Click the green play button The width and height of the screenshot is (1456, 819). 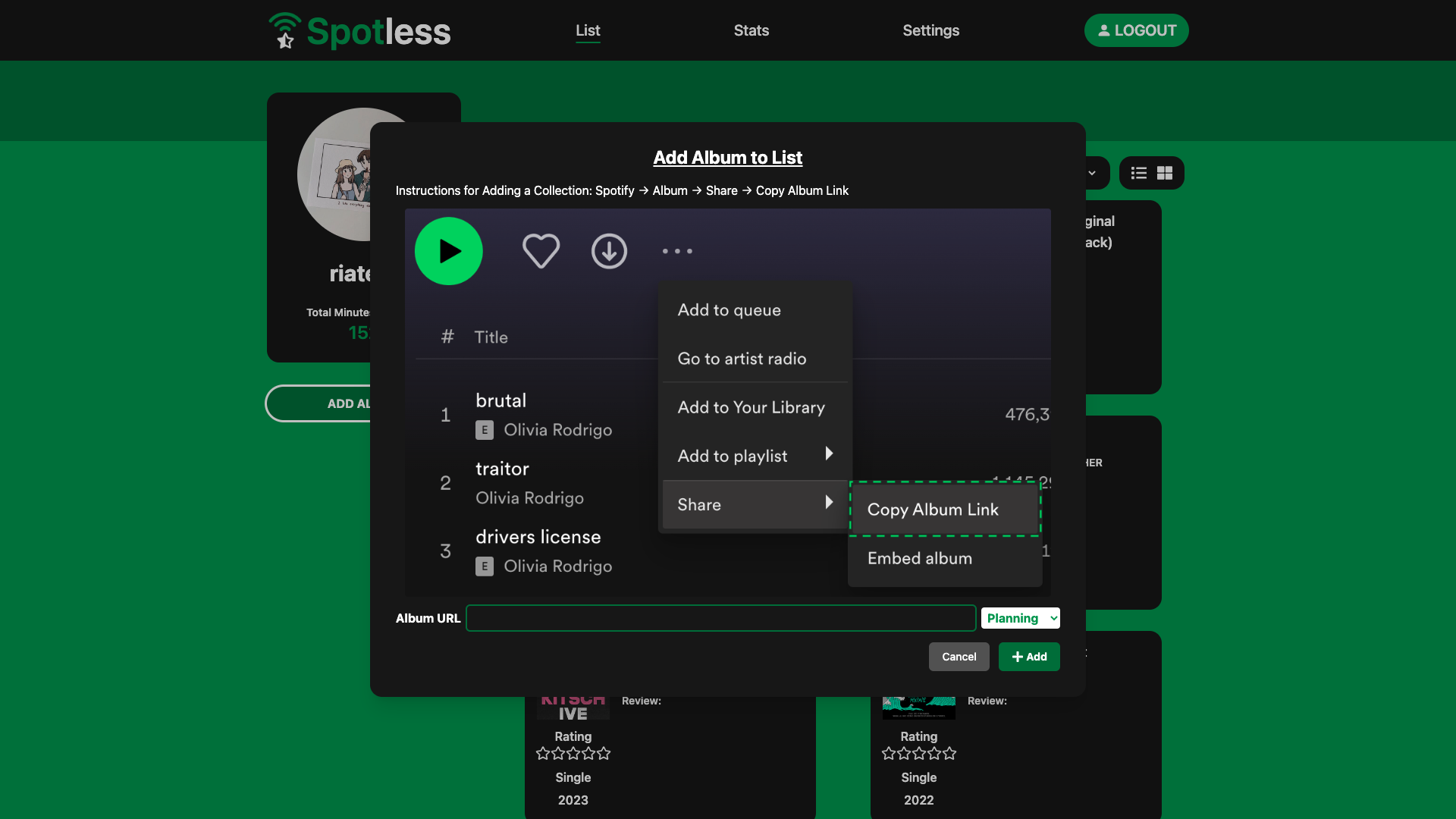448,251
